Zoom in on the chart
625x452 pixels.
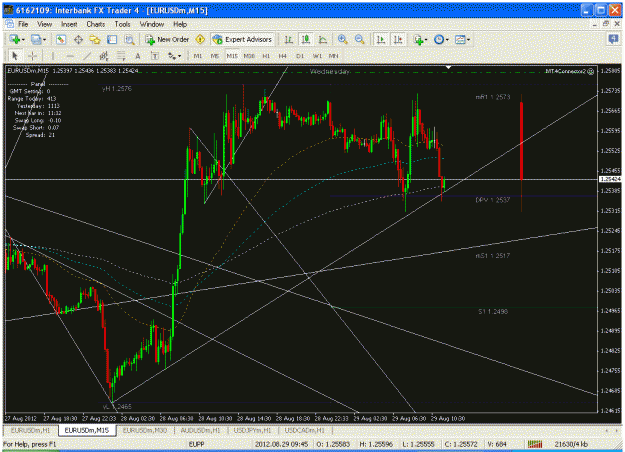click(x=342, y=39)
